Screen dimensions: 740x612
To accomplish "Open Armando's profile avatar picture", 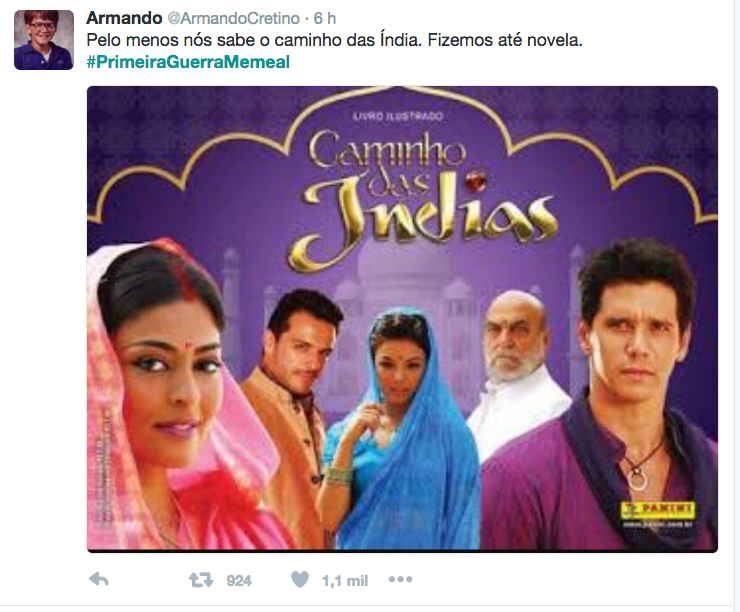I will click(44, 40).
